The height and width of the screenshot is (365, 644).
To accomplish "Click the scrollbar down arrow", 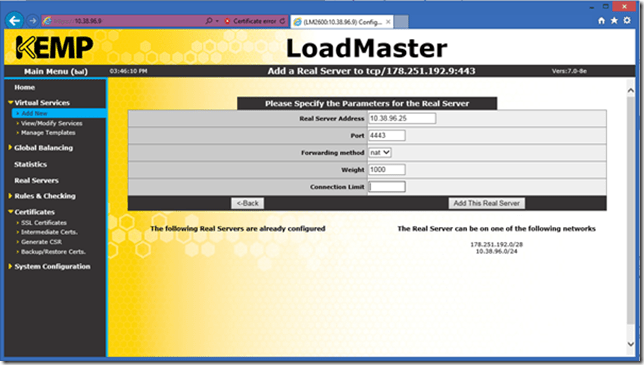I will (631, 344).
